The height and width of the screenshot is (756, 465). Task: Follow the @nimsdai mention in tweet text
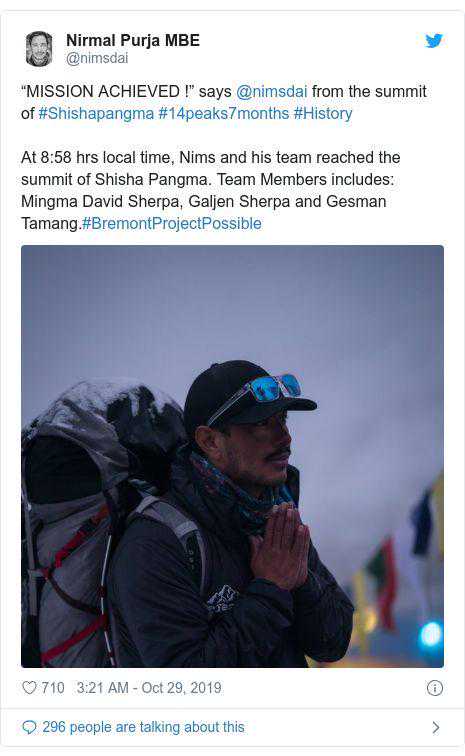272,91
